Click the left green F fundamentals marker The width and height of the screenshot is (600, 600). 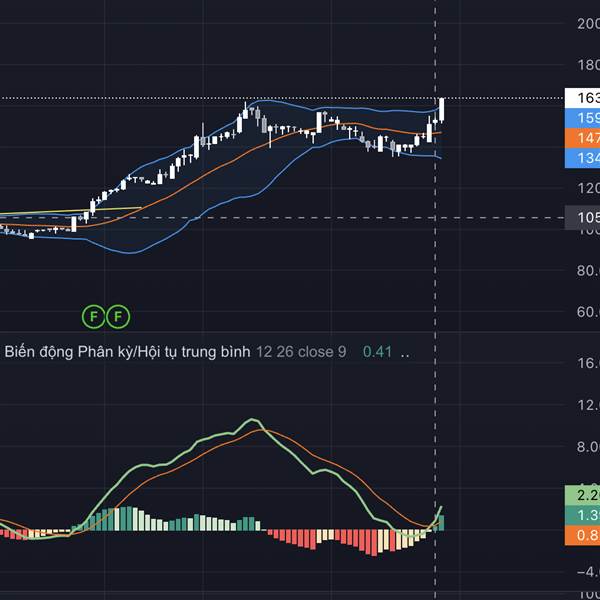pyautogui.click(x=93, y=316)
